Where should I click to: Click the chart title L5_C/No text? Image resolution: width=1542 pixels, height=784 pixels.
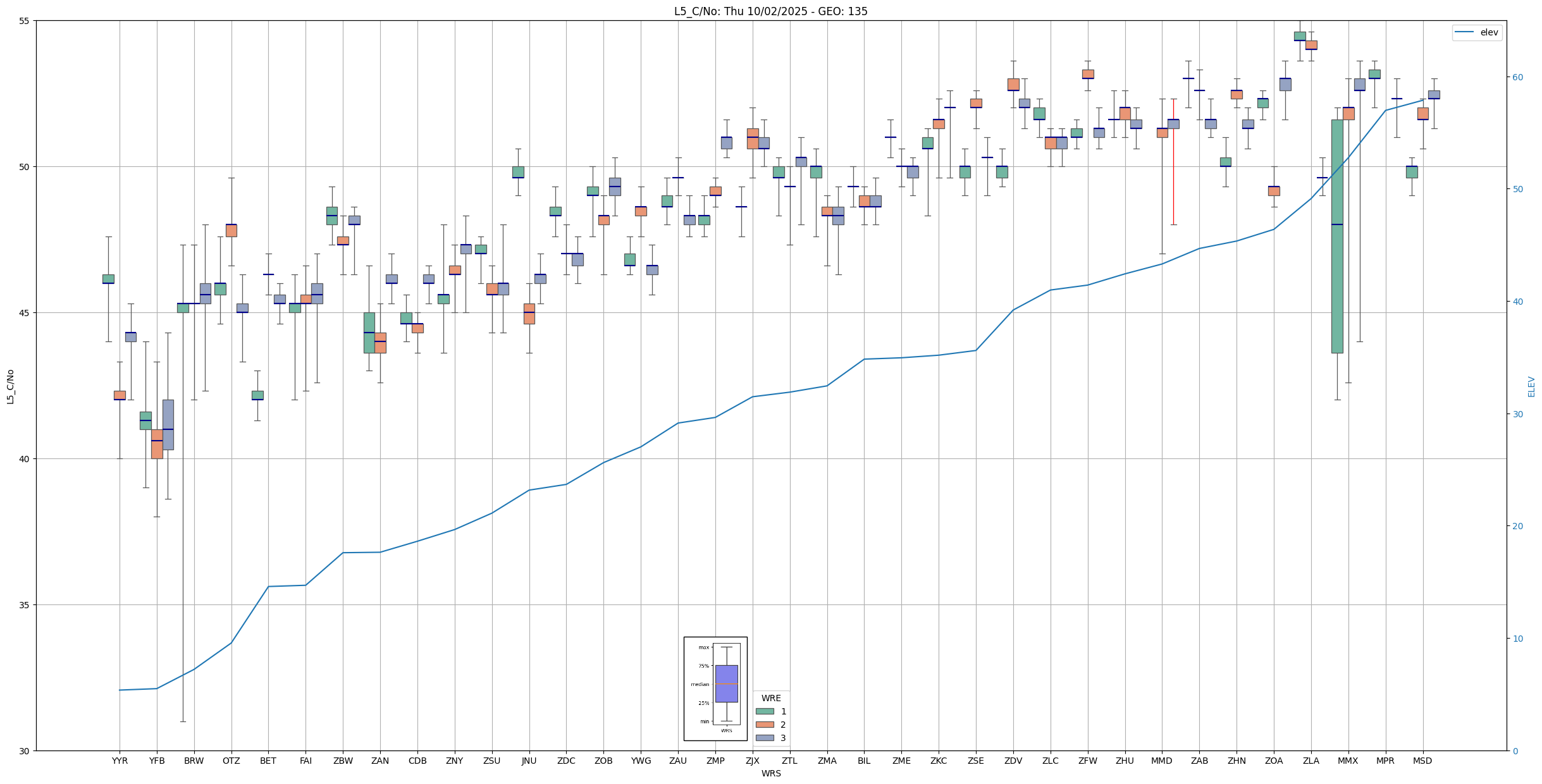[770, 11]
